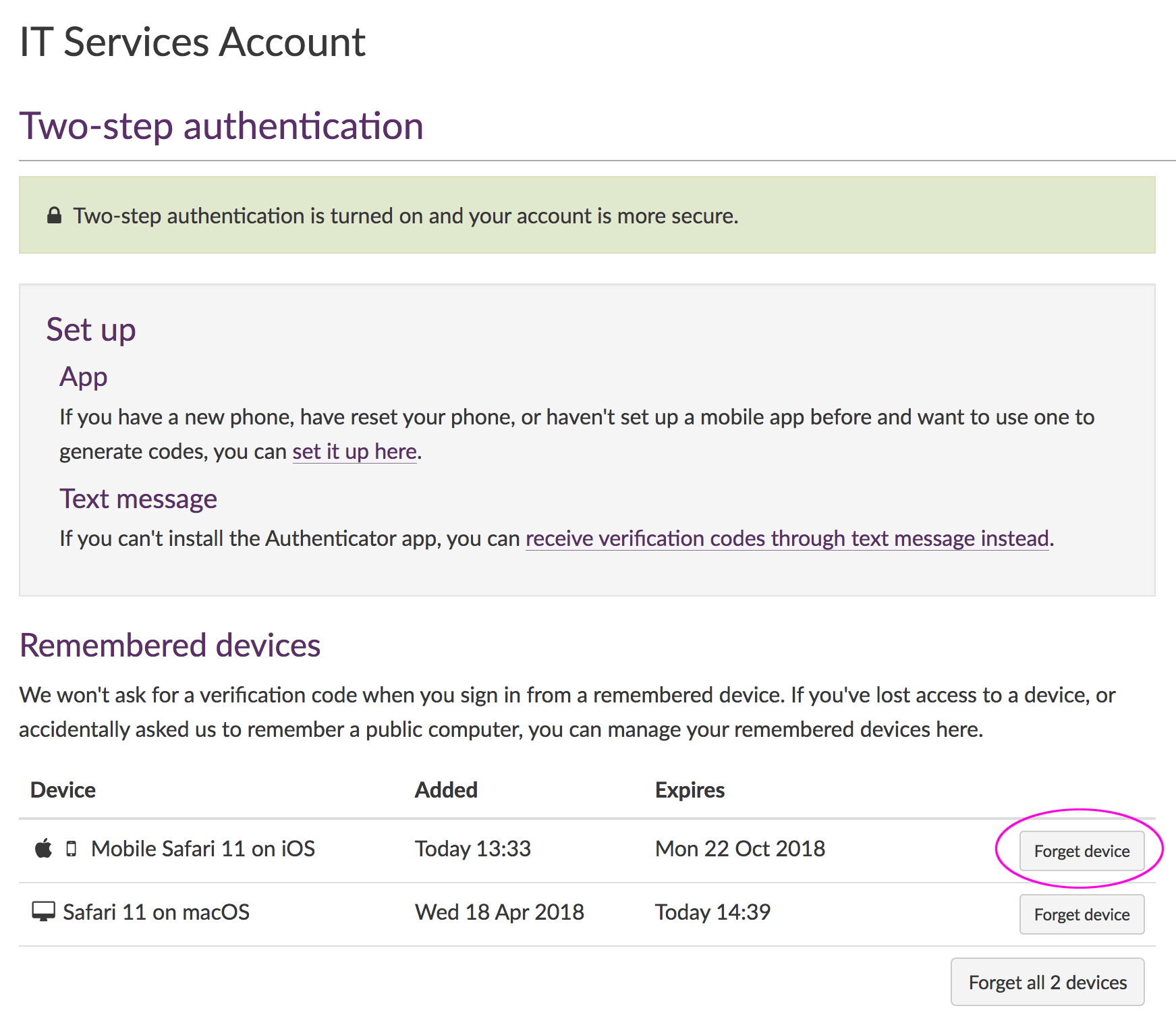Open receive verification codes by text link
The width and height of the screenshot is (1176, 1025).
787,538
